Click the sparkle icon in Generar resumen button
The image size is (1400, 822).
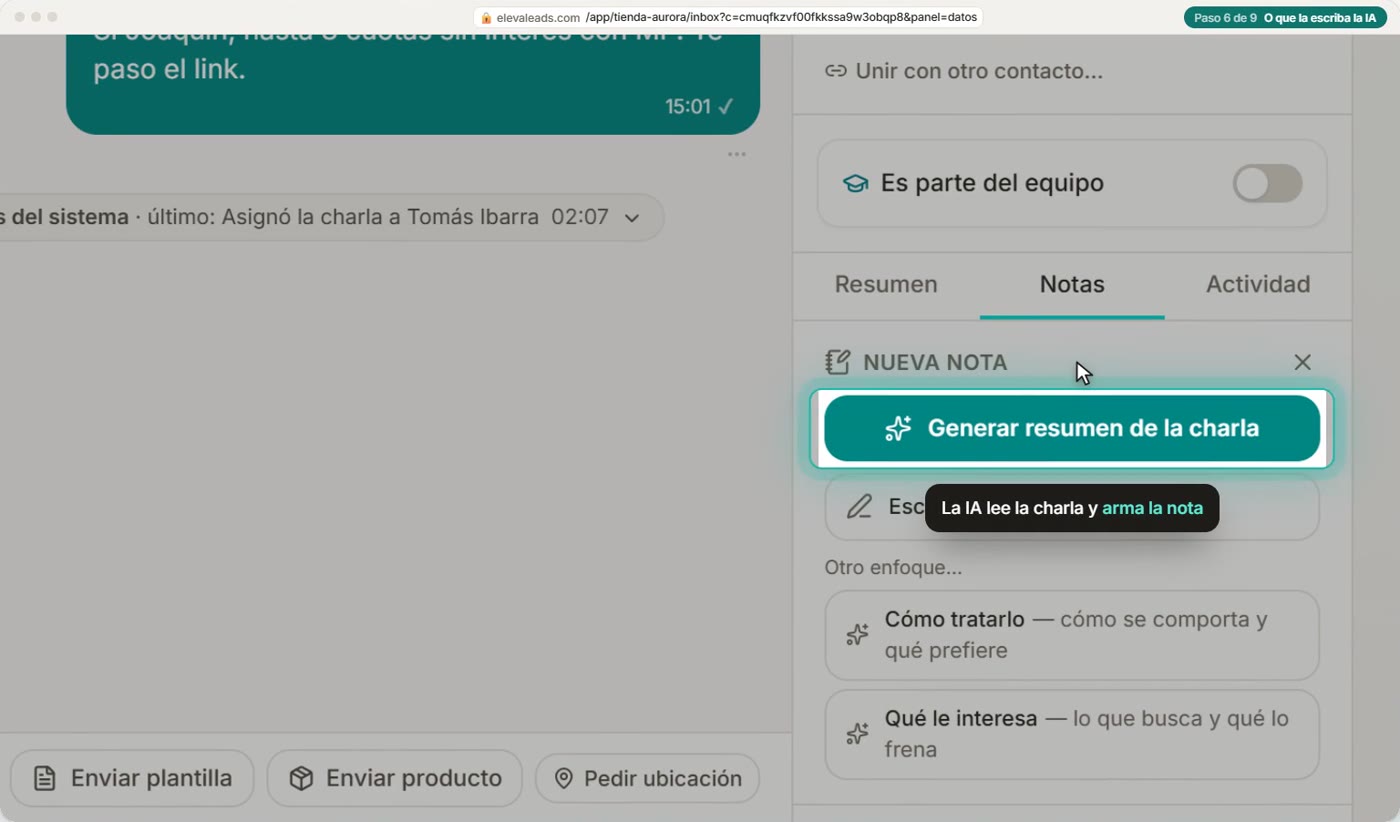pyautogui.click(x=898, y=428)
